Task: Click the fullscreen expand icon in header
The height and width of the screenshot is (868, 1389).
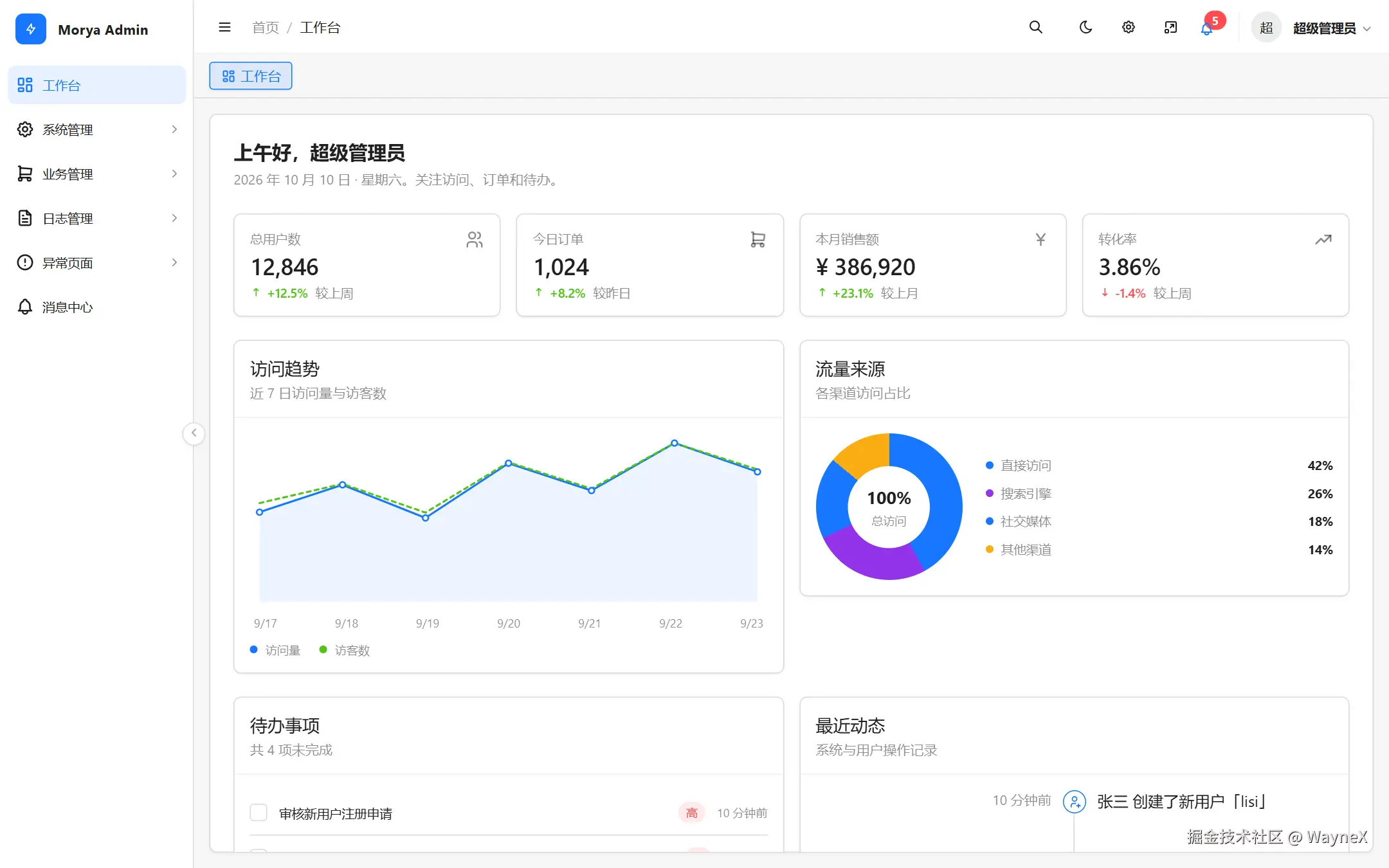Action: click(x=1170, y=27)
